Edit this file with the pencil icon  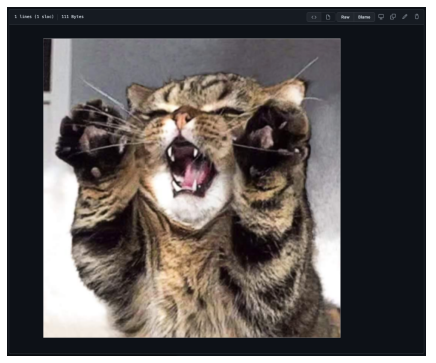[x=405, y=17]
